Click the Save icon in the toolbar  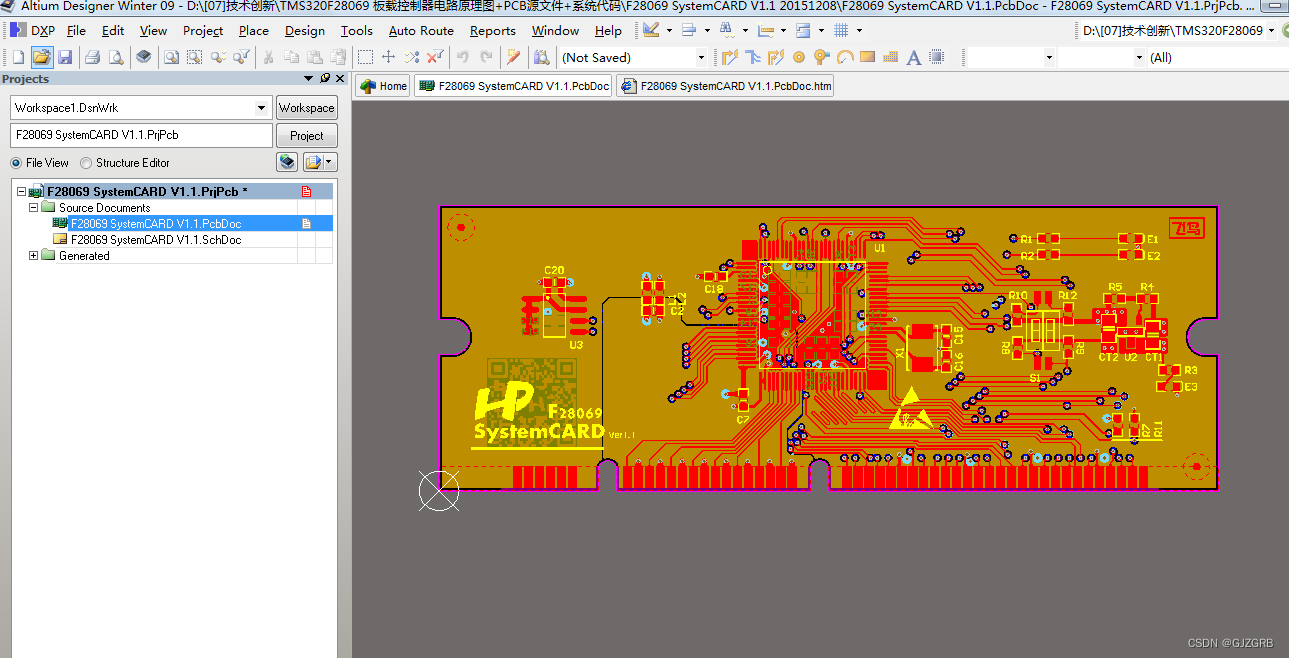(64, 57)
